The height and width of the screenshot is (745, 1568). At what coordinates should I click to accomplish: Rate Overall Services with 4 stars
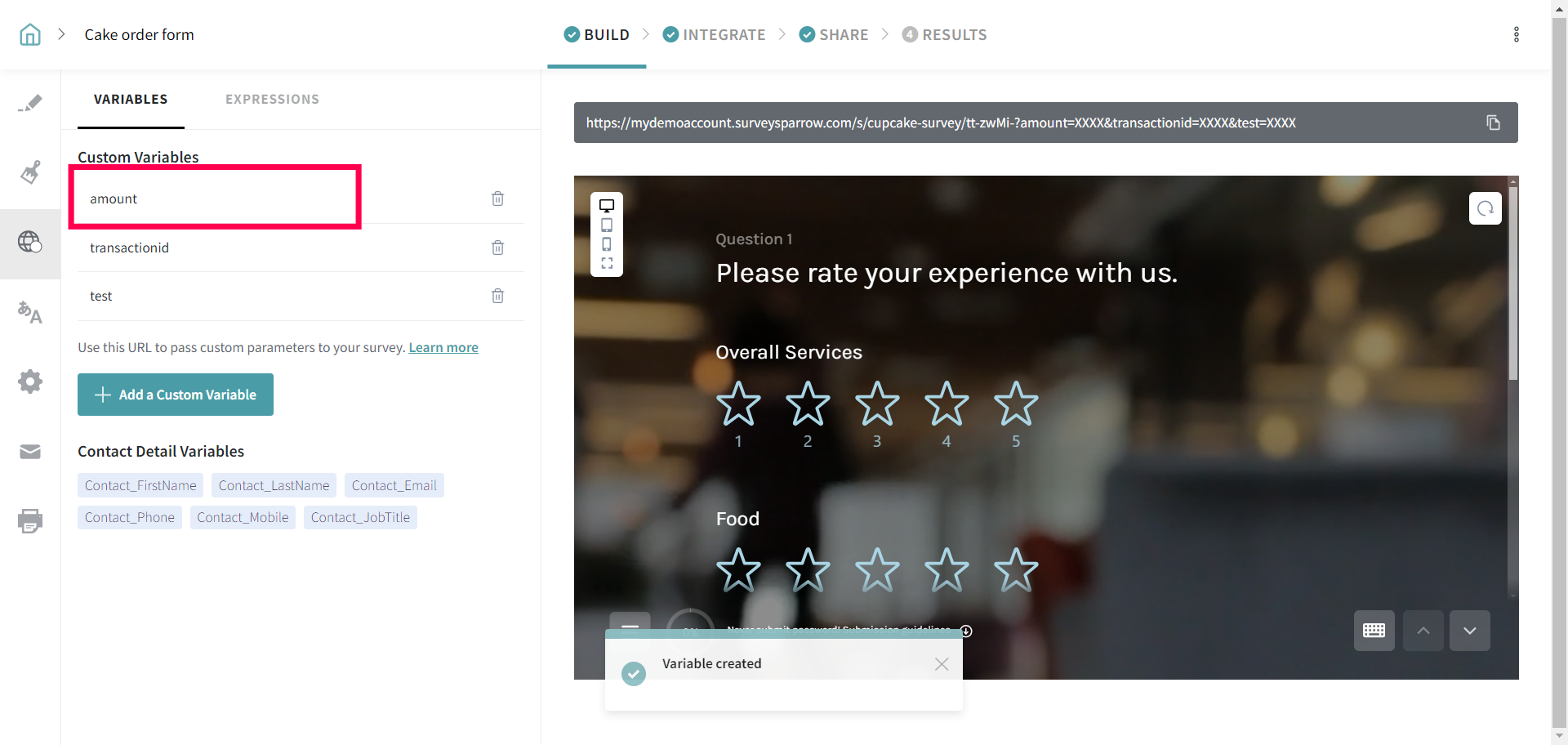[x=947, y=404]
